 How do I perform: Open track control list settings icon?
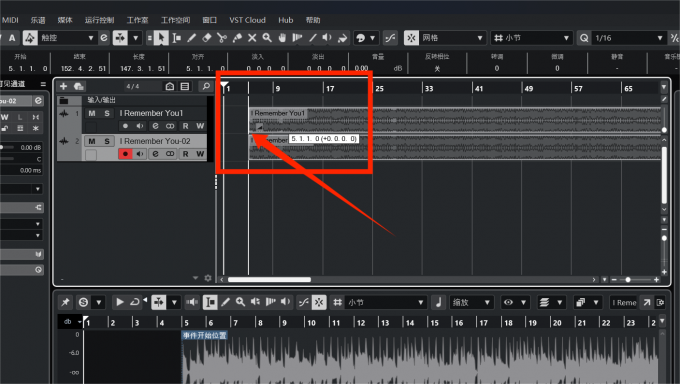[x=185, y=86]
